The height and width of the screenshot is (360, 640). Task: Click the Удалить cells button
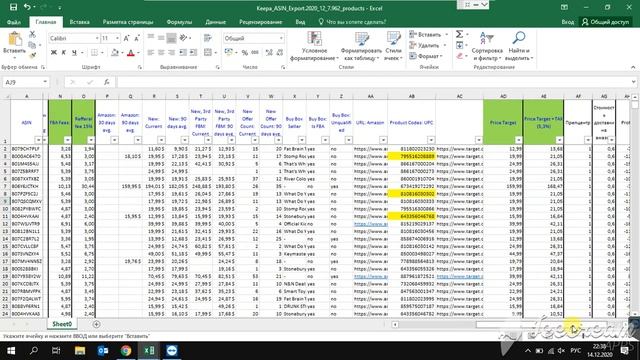pyautogui.click(x=427, y=45)
